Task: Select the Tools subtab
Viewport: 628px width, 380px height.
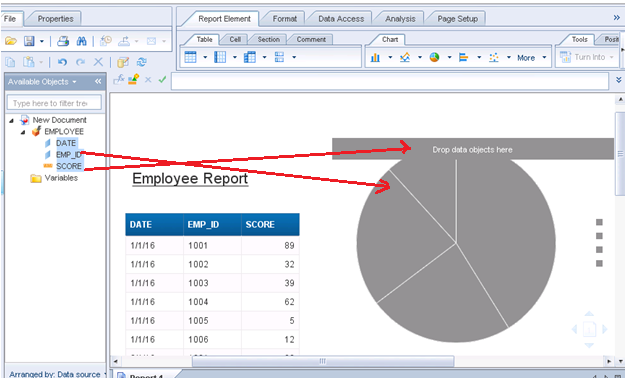Action: click(x=580, y=39)
